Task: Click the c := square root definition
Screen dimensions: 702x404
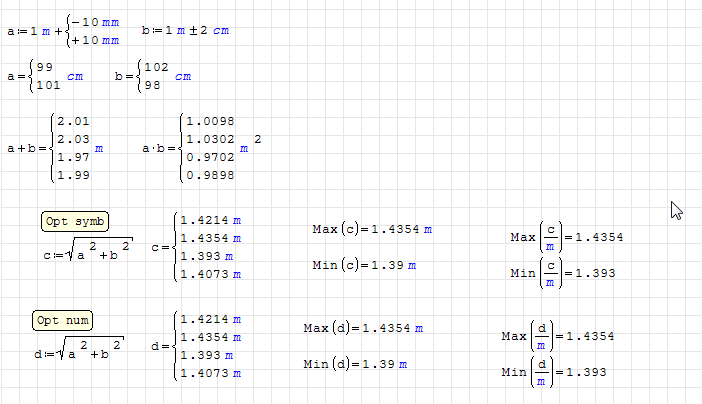Action: click(x=88, y=254)
